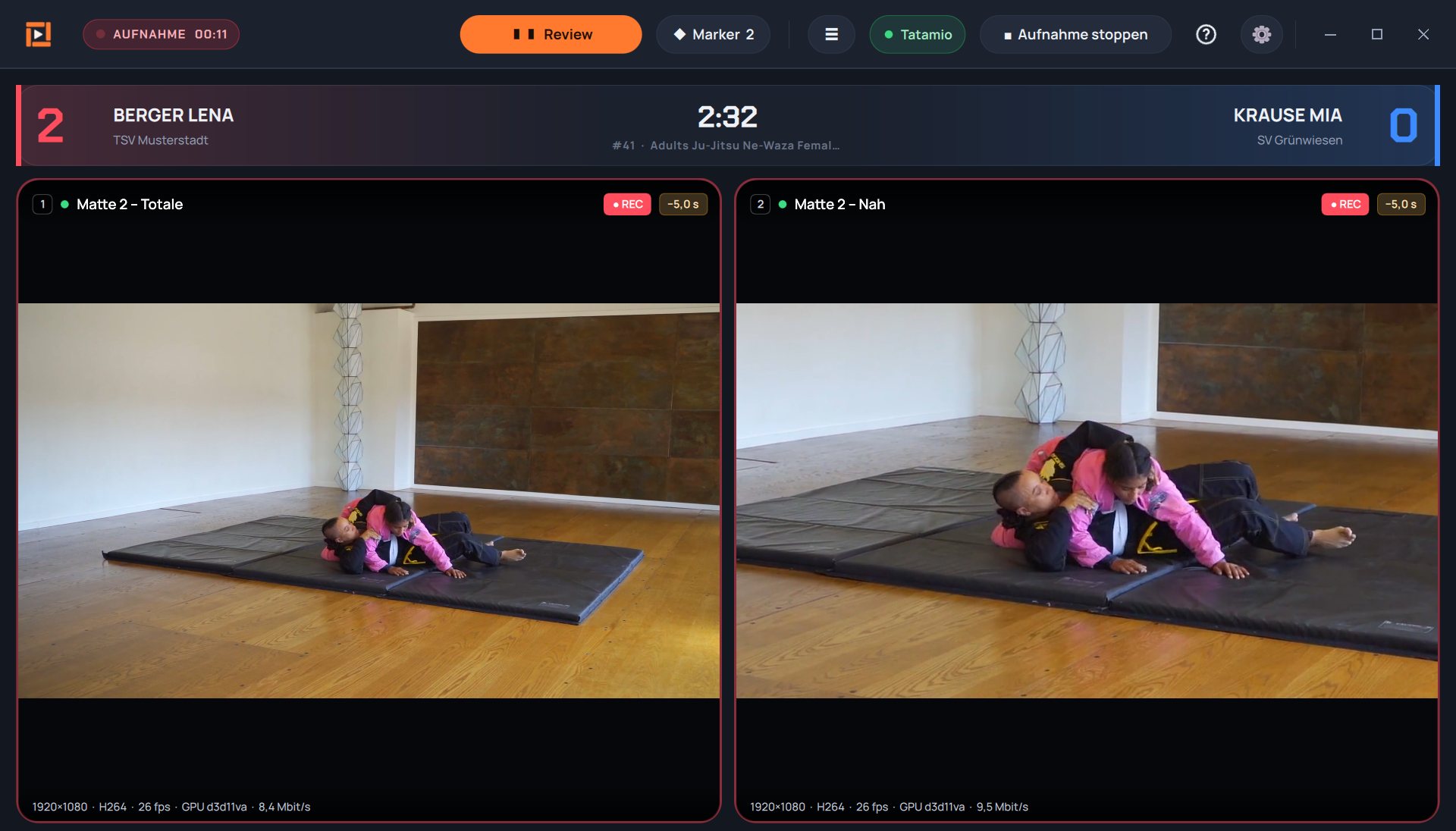Image resolution: width=1456 pixels, height=831 pixels.
Task: Stop recording with Aufnahme stoppen
Action: point(1075,34)
